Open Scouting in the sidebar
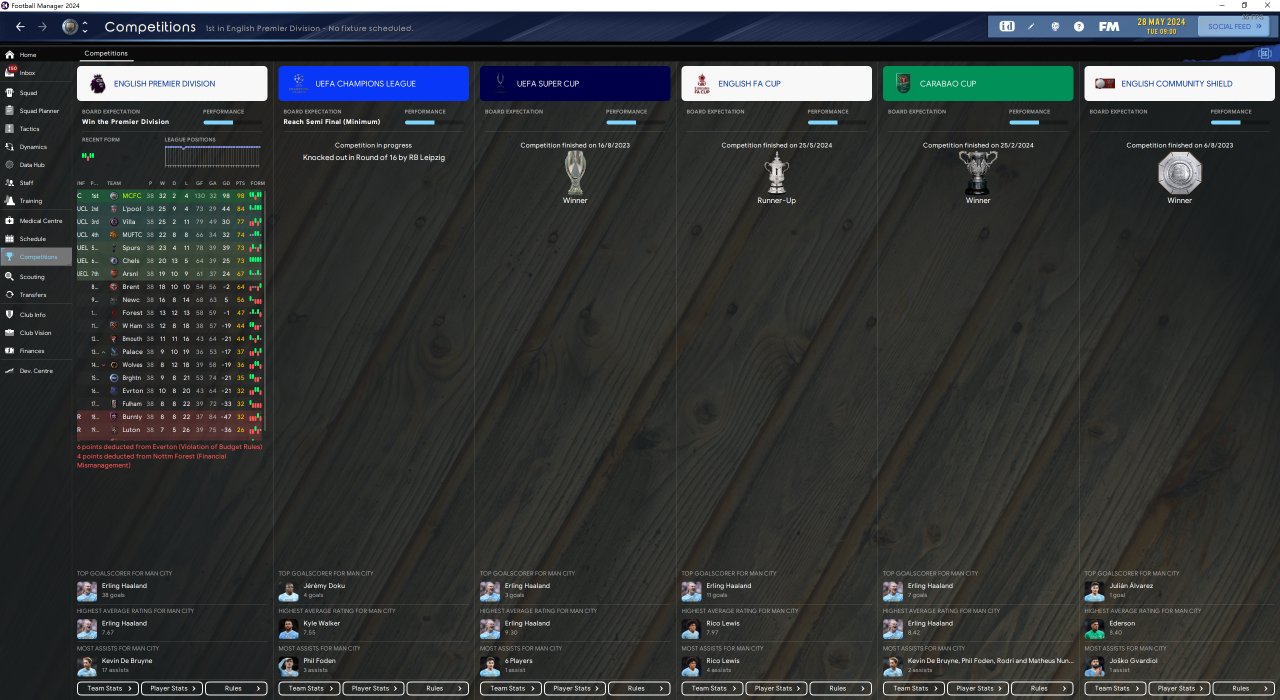 tap(36, 277)
